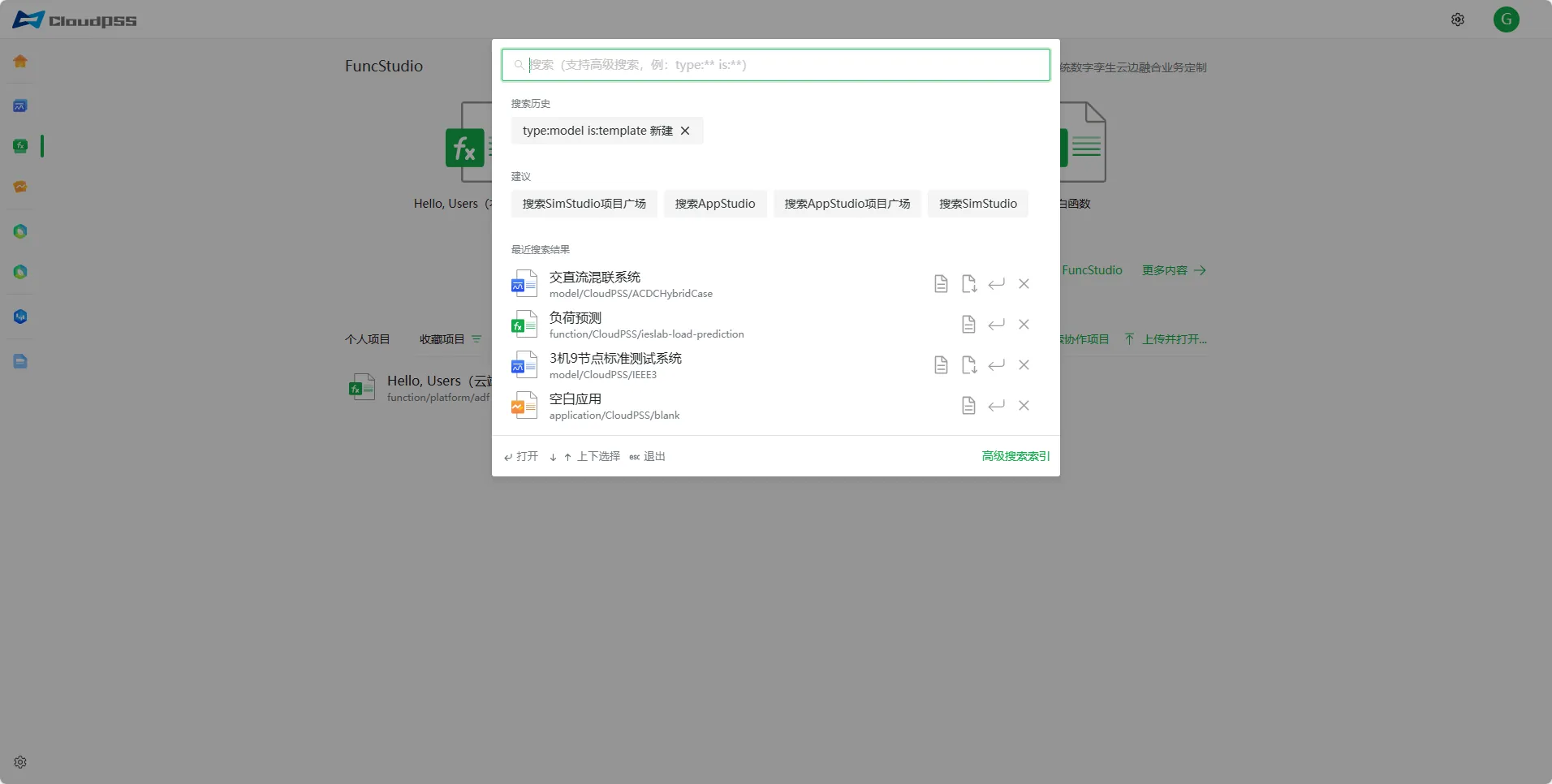Open 负荷预测 via enter-arrow icon
1552x784 pixels.
click(x=997, y=325)
